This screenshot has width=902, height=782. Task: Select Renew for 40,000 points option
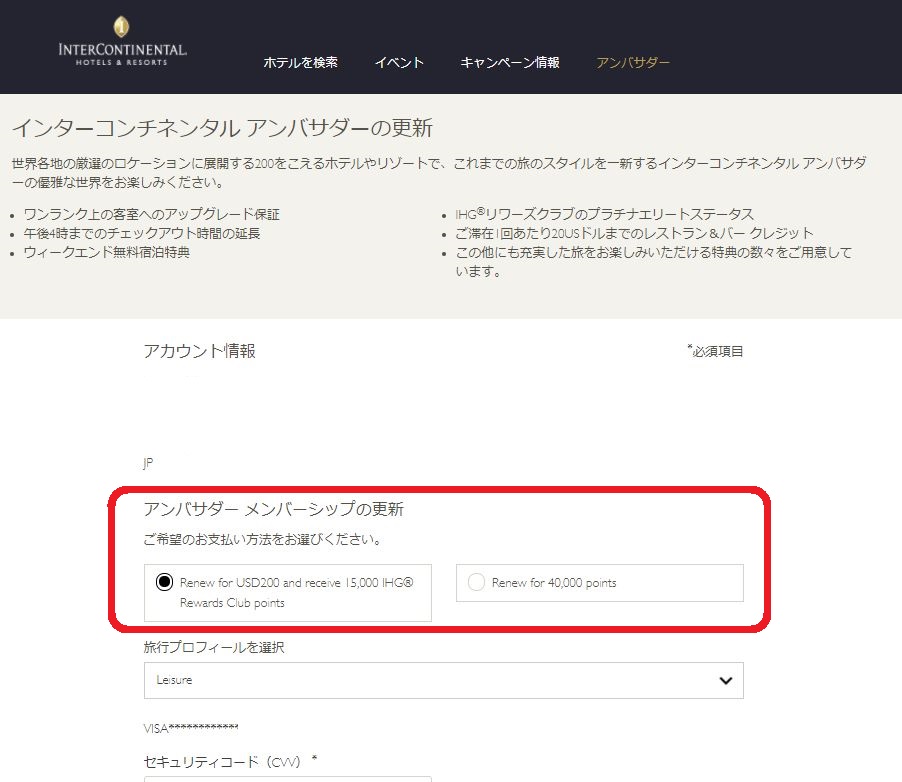[599, 583]
